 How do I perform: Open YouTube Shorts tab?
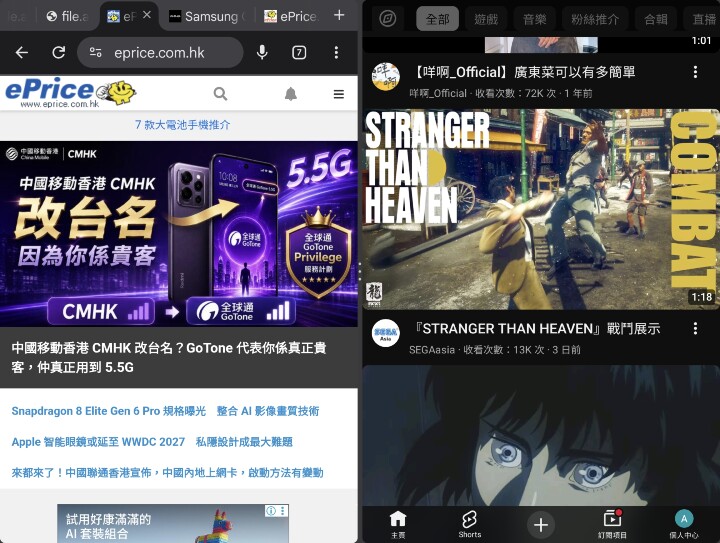tap(469, 525)
